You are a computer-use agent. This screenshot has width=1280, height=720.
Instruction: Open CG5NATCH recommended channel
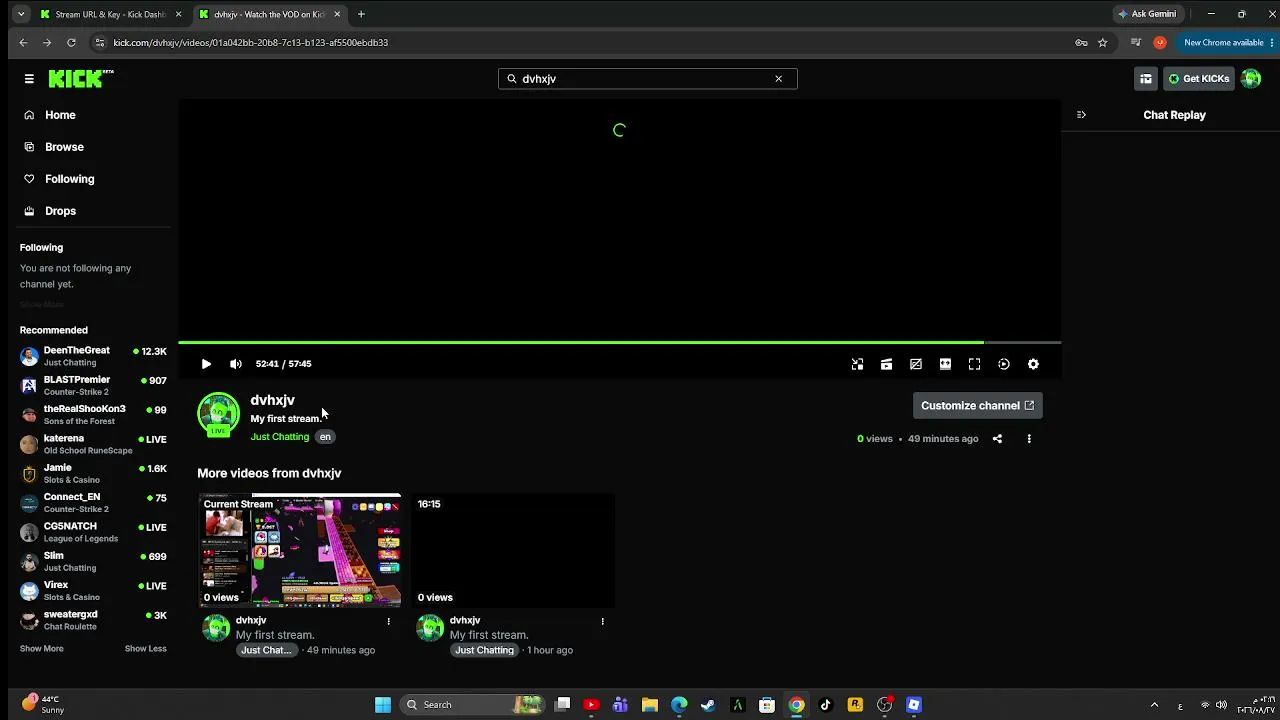click(93, 532)
